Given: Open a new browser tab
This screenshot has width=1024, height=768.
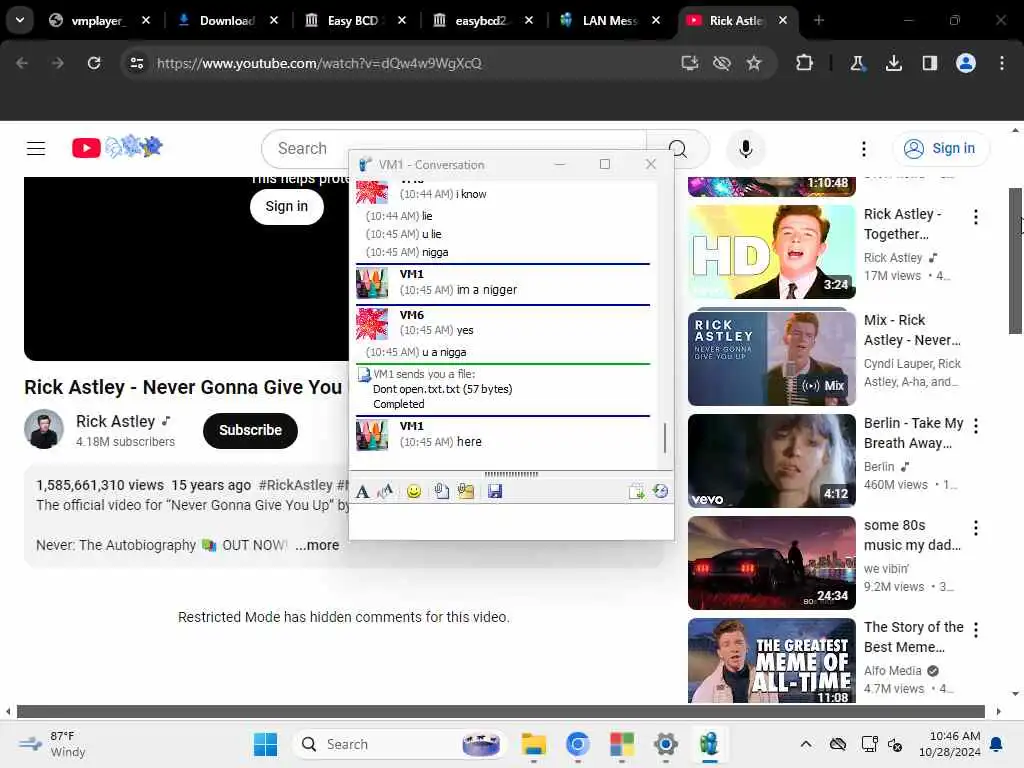Looking at the screenshot, I should pos(819,21).
